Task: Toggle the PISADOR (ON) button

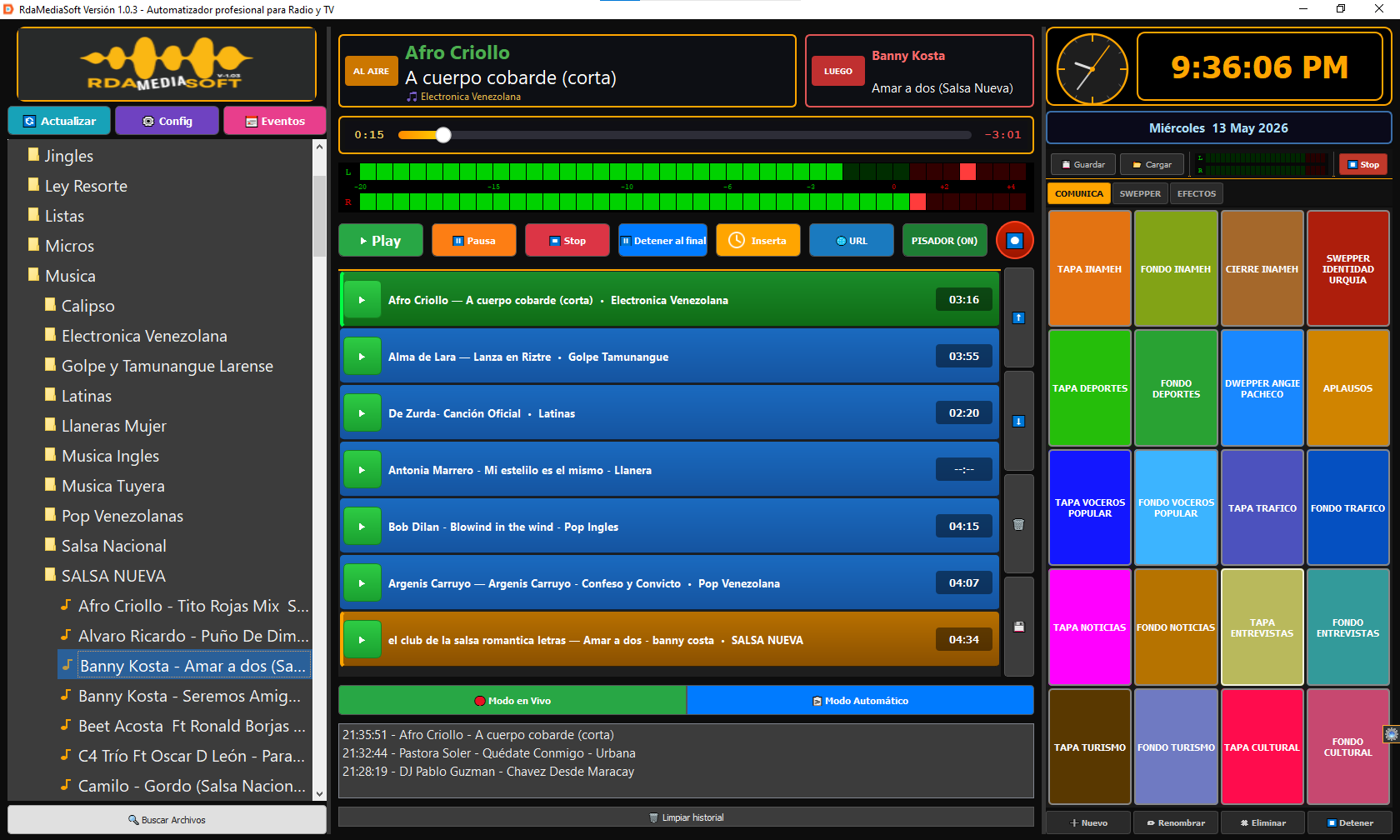Action: (944, 241)
